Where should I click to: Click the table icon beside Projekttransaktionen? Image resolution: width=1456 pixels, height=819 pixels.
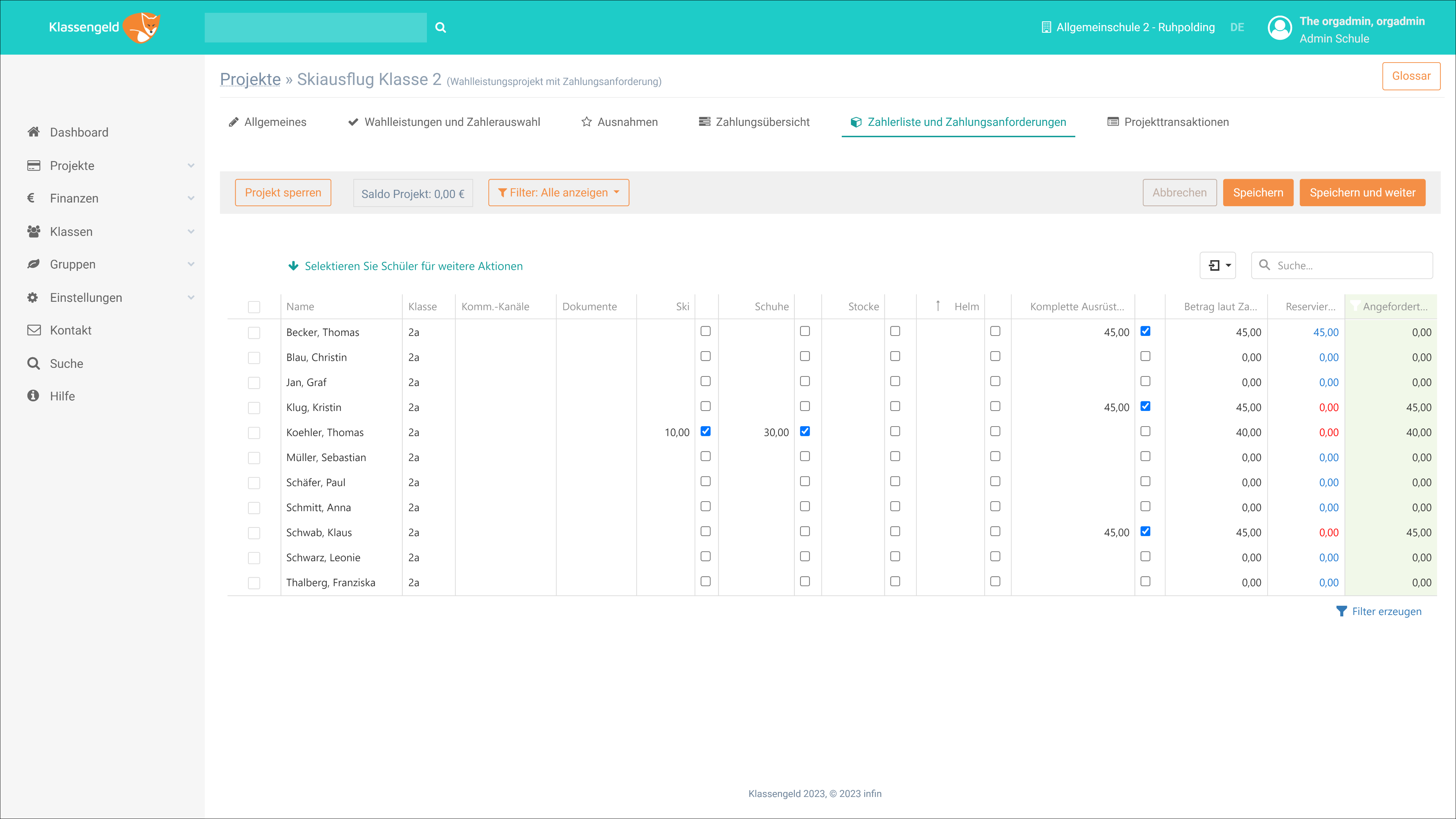pos(1113,122)
